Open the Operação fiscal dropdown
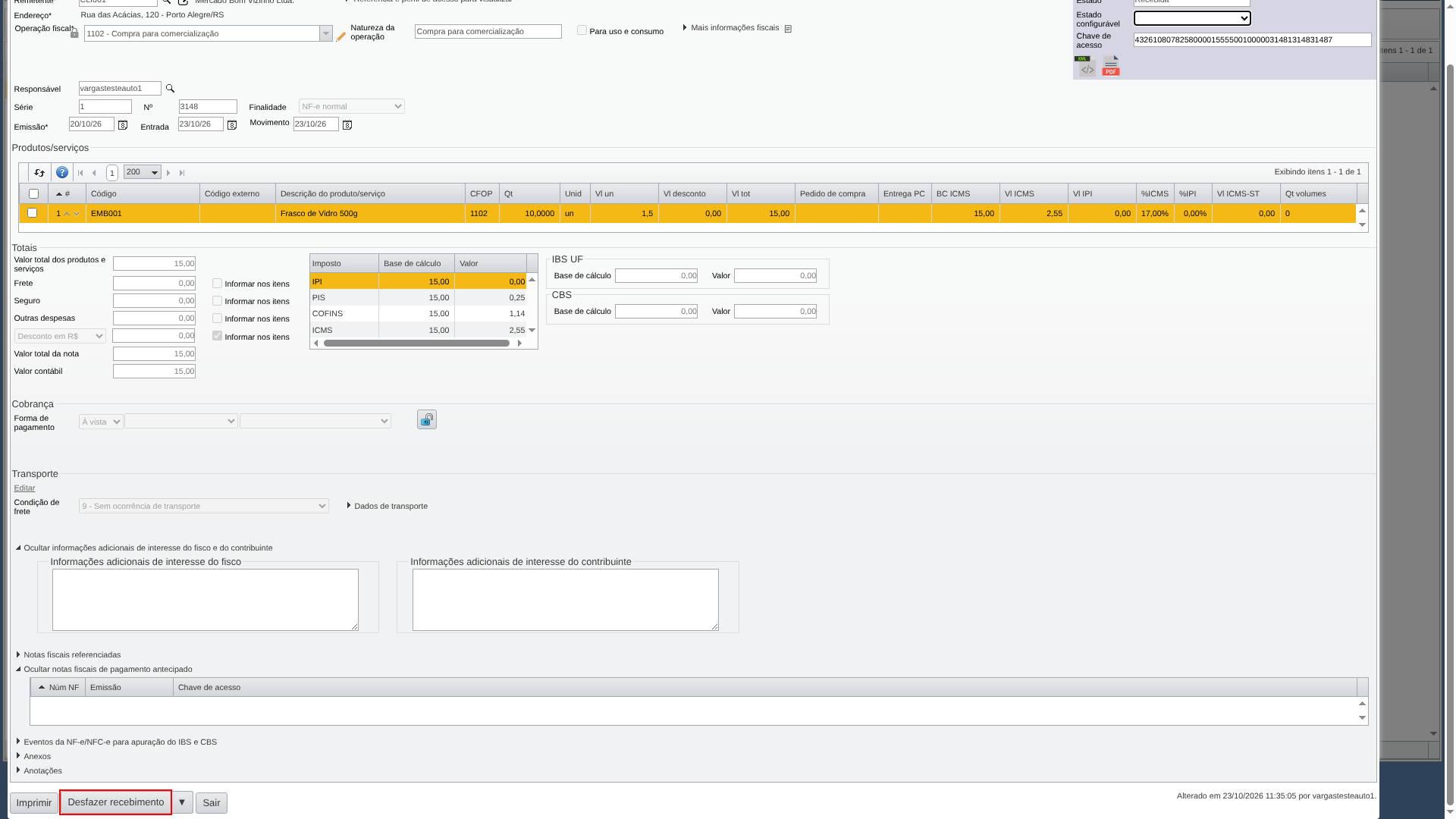Viewport: 1456px width, 819px height. click(325, 33)
